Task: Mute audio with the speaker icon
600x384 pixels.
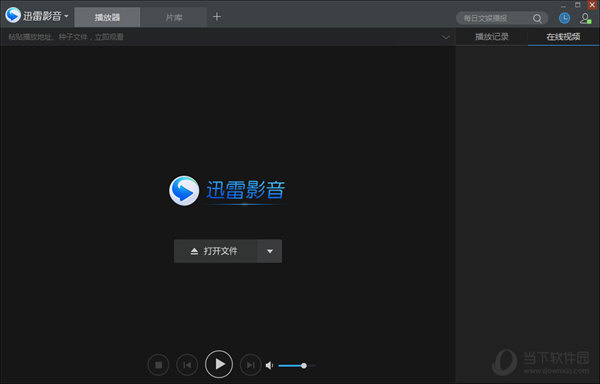Action: [x=270, y=366]
